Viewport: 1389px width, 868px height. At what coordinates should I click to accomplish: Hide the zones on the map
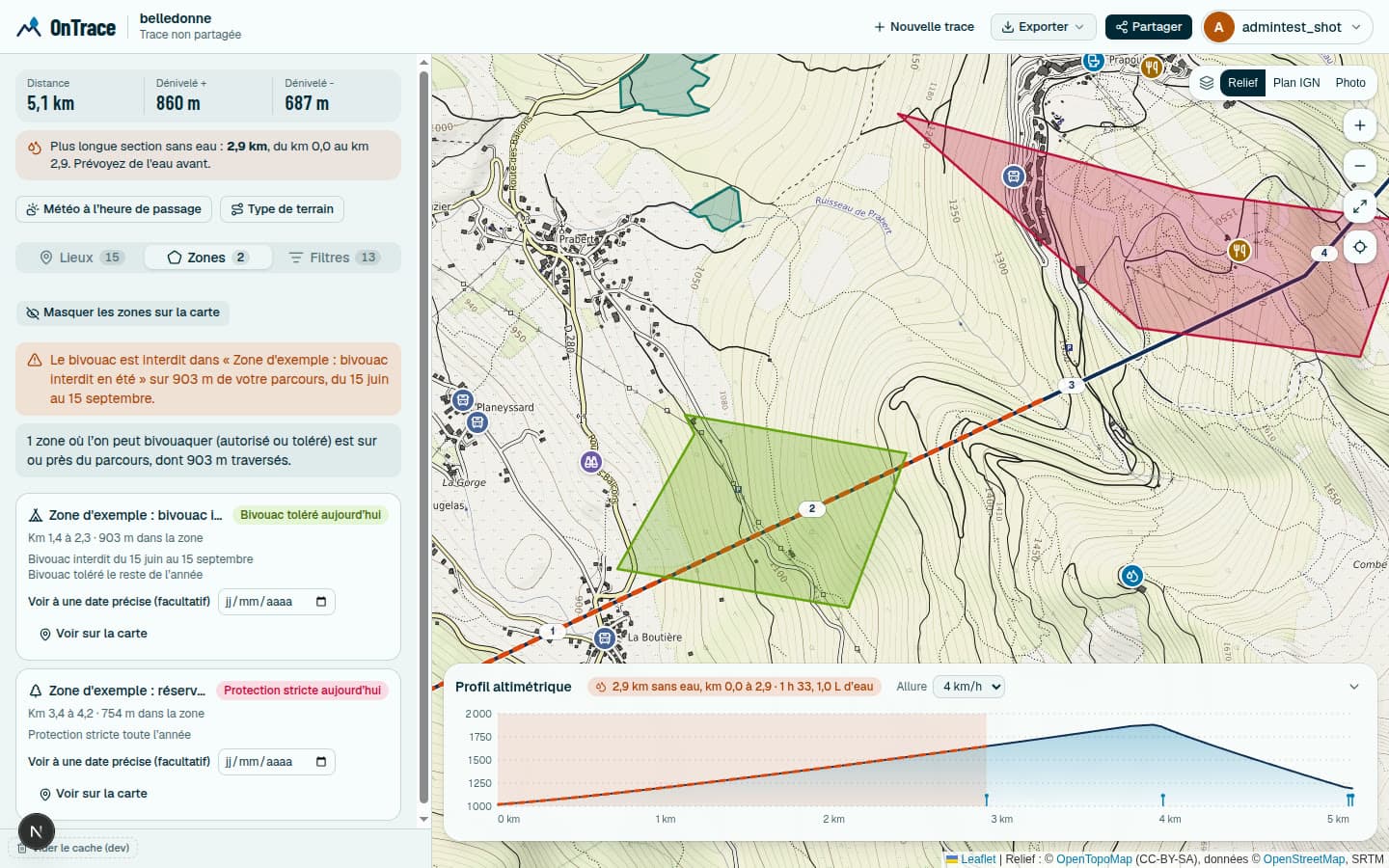(x=123, y=312)
